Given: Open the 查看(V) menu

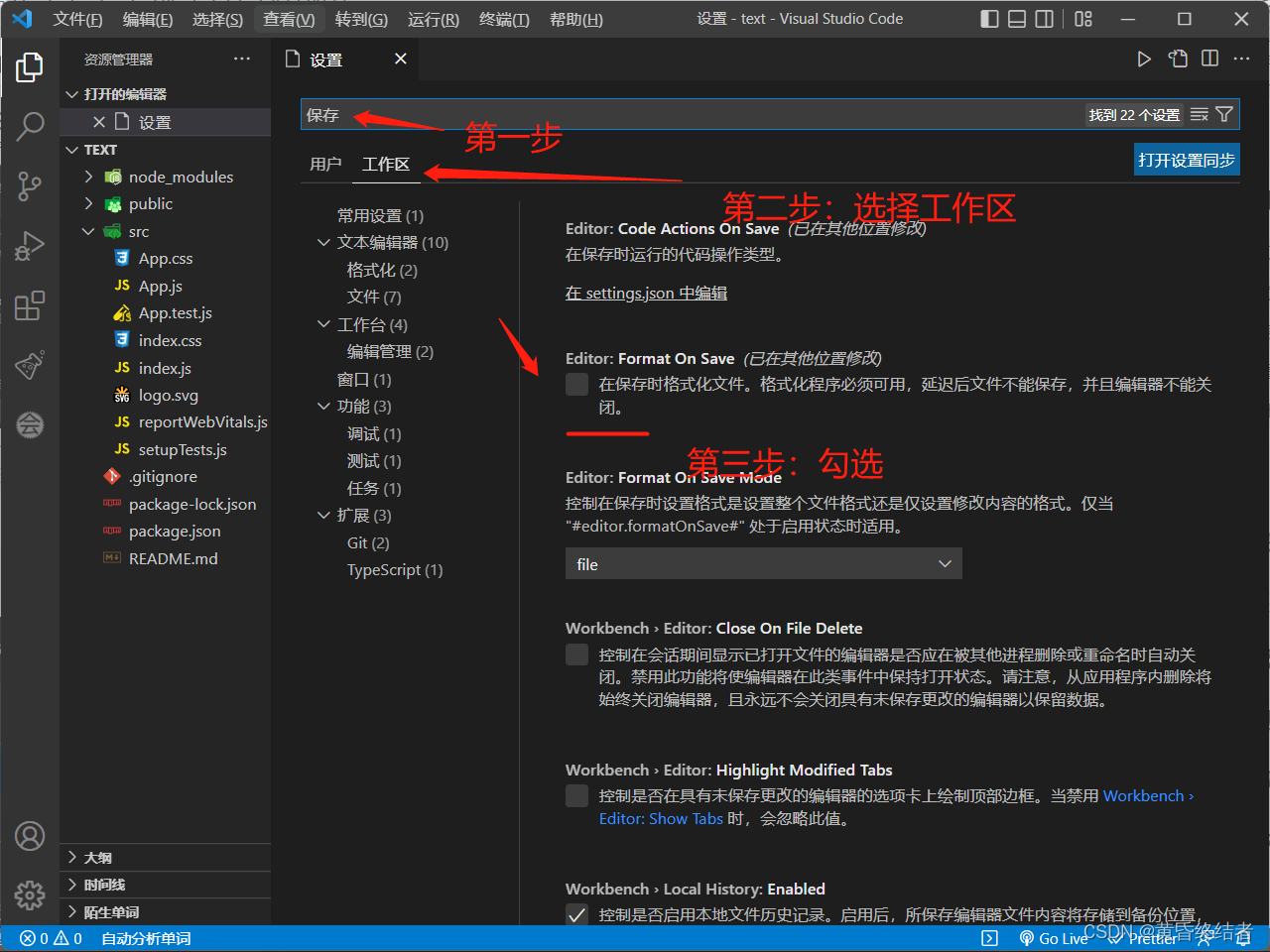Looking at the screenshot, I should pos(289,19).
